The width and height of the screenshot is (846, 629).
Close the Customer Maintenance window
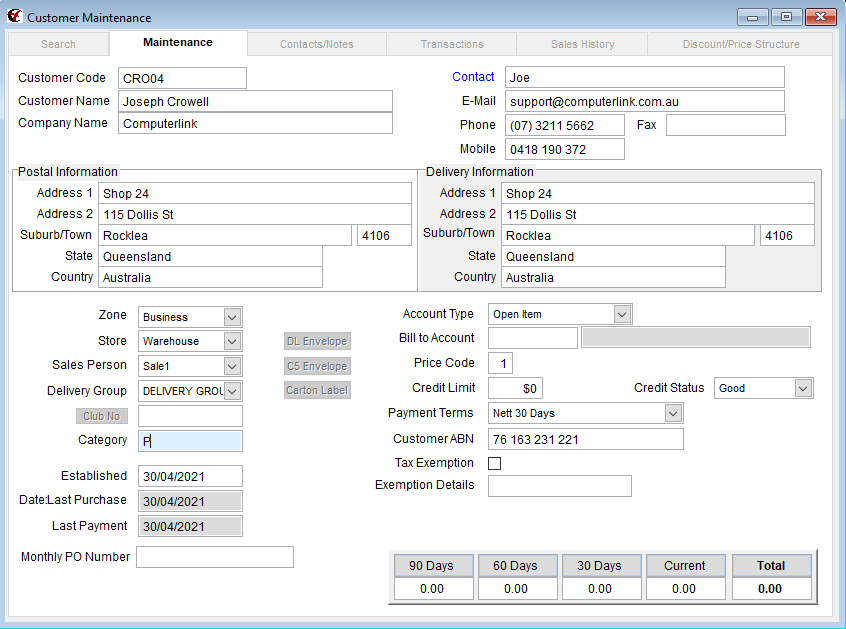[821, 17]
